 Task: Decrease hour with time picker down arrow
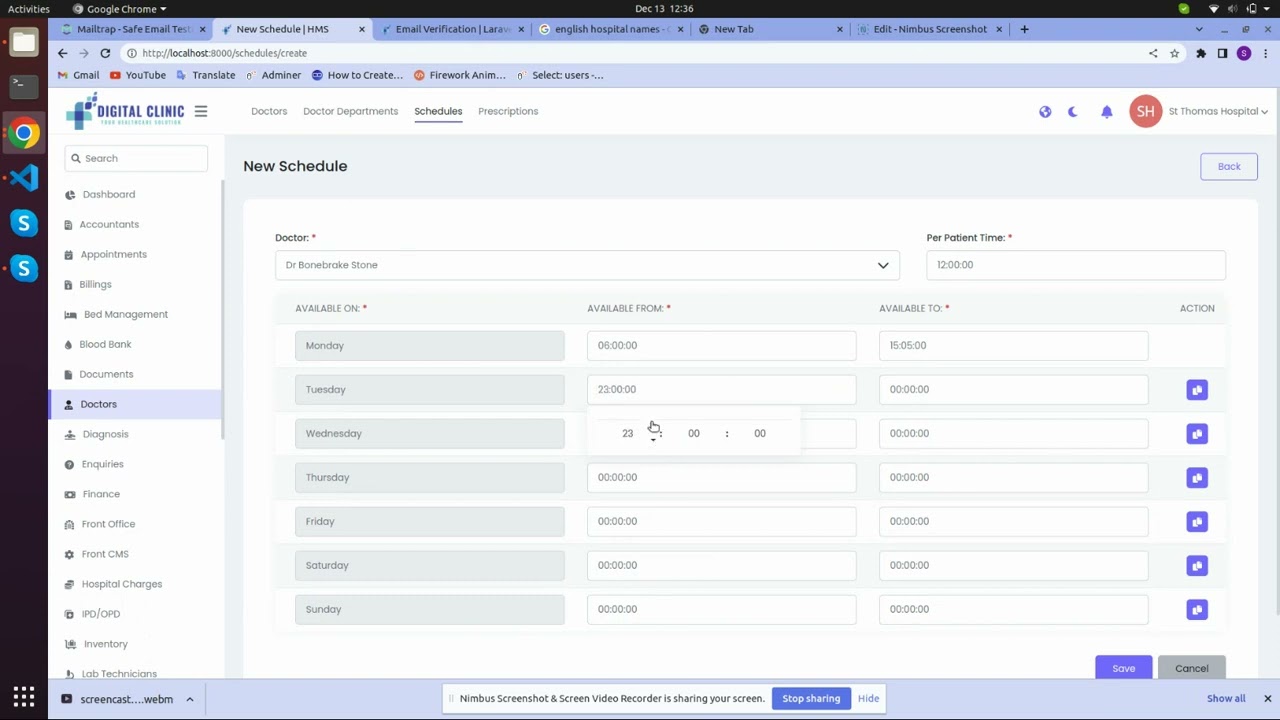(653, 440)
